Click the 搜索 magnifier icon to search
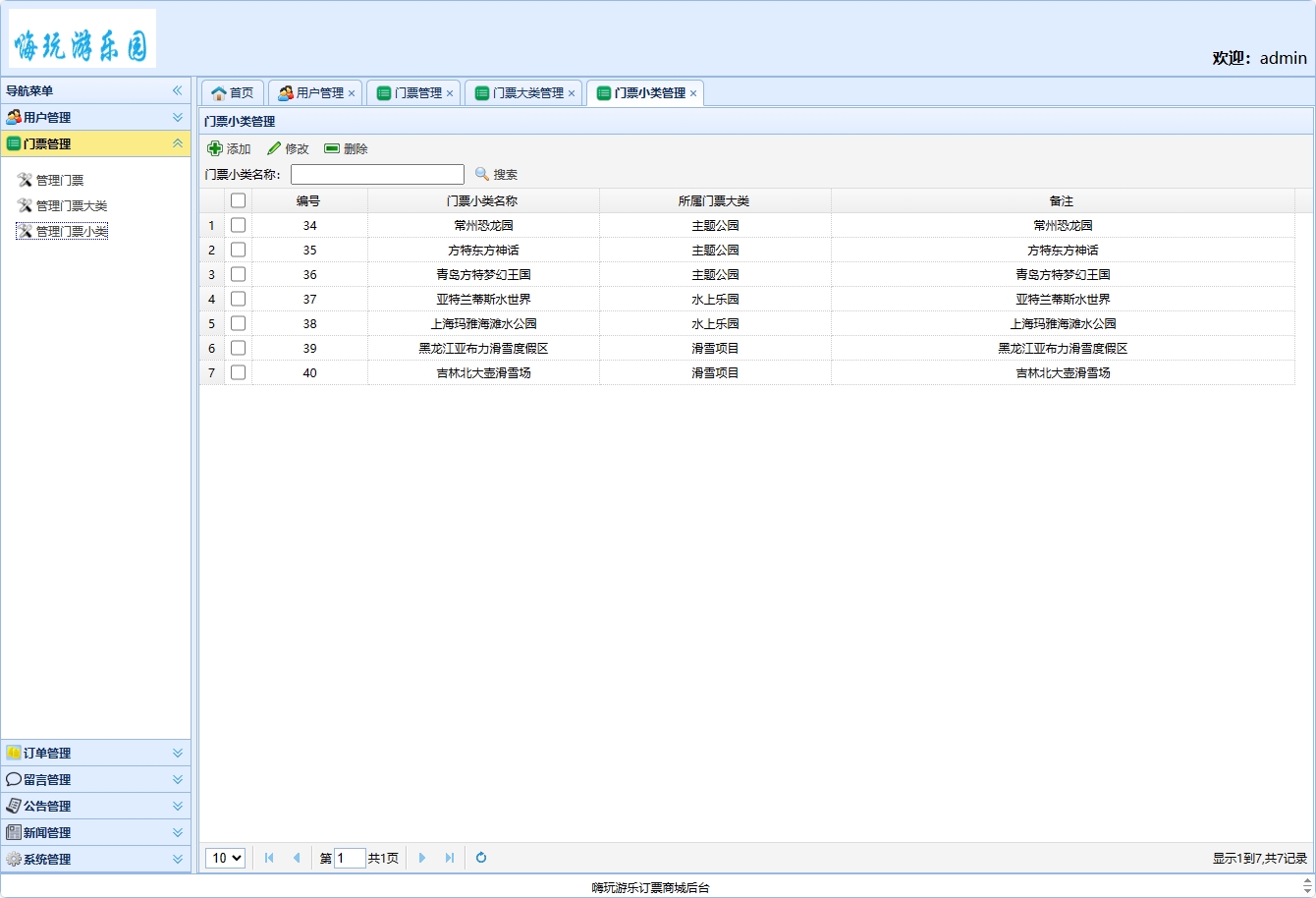Image resolution: width=1316 pixels, height=898 pixels. [480, 174]
